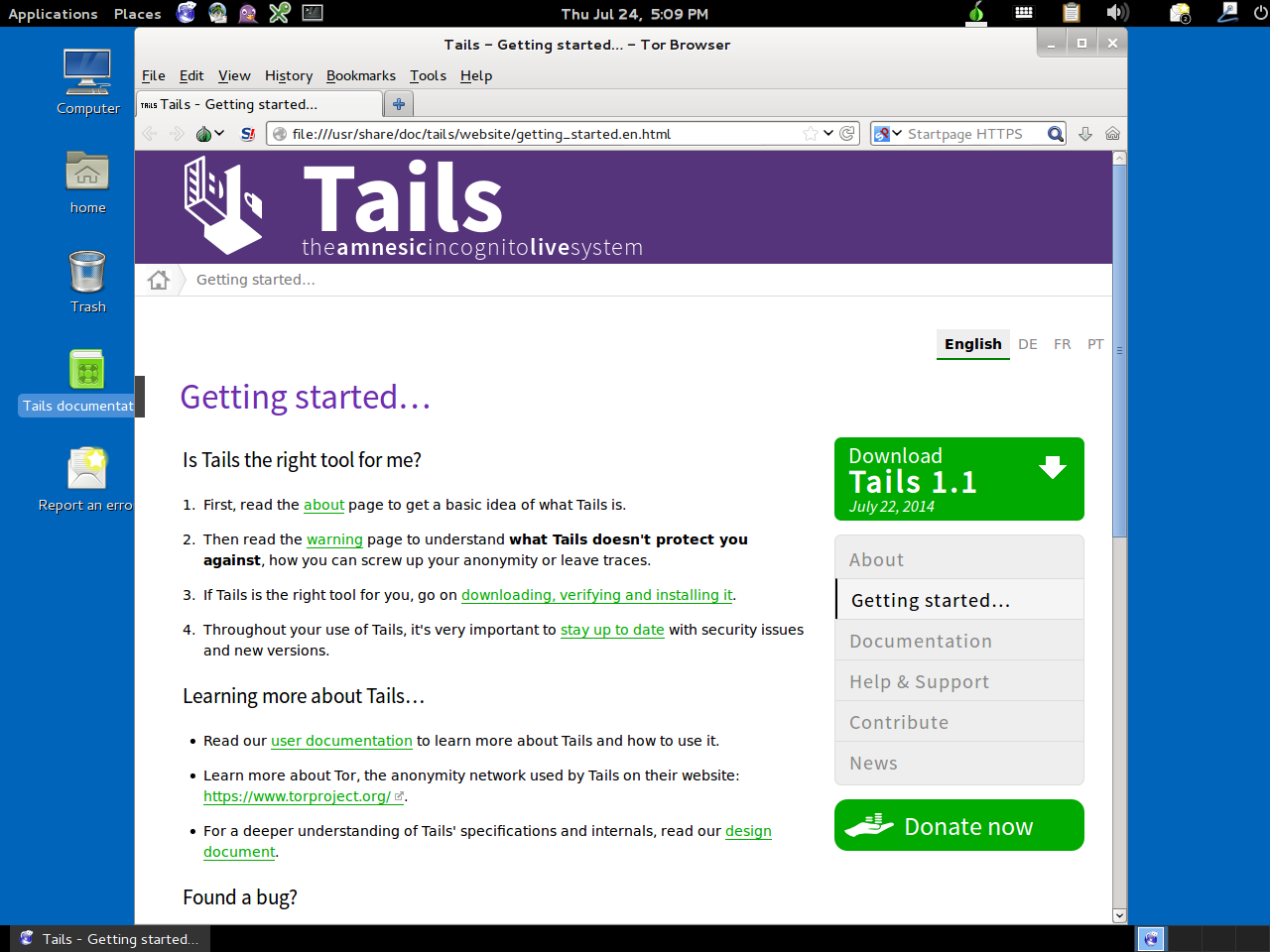The height and width of the screenshot is (952, 1270).
Task: Launch Pidgin messenger from the top panel
Action: pos(248,13)
